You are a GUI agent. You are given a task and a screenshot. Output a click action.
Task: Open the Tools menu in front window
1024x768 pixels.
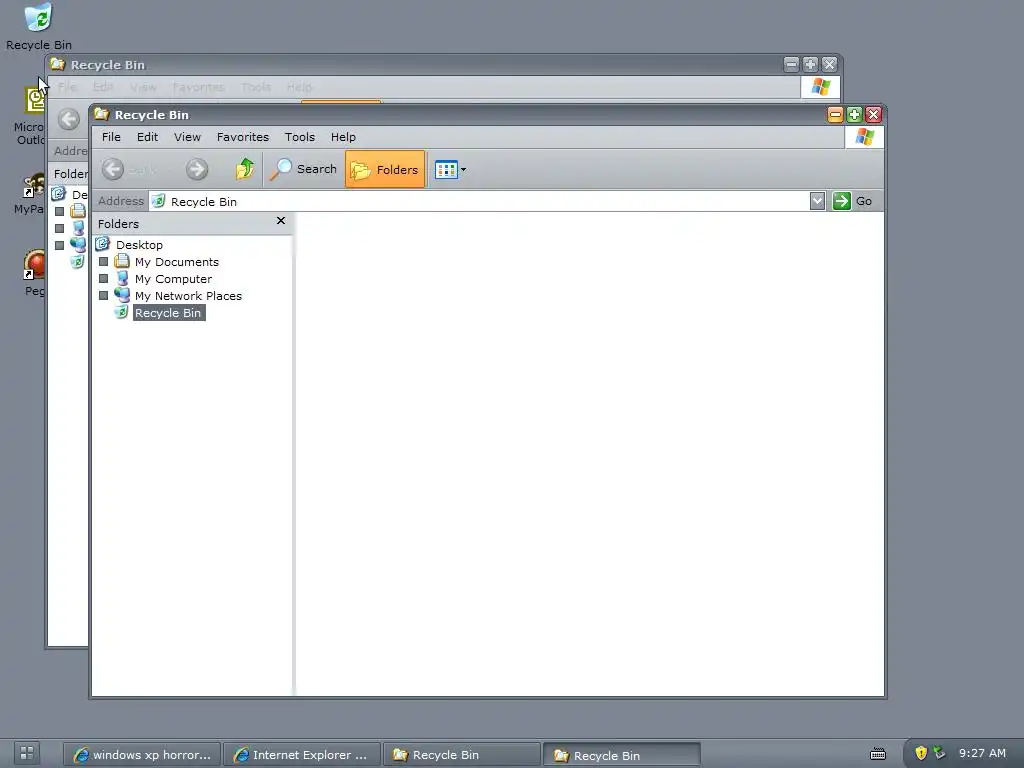(300, 137)
